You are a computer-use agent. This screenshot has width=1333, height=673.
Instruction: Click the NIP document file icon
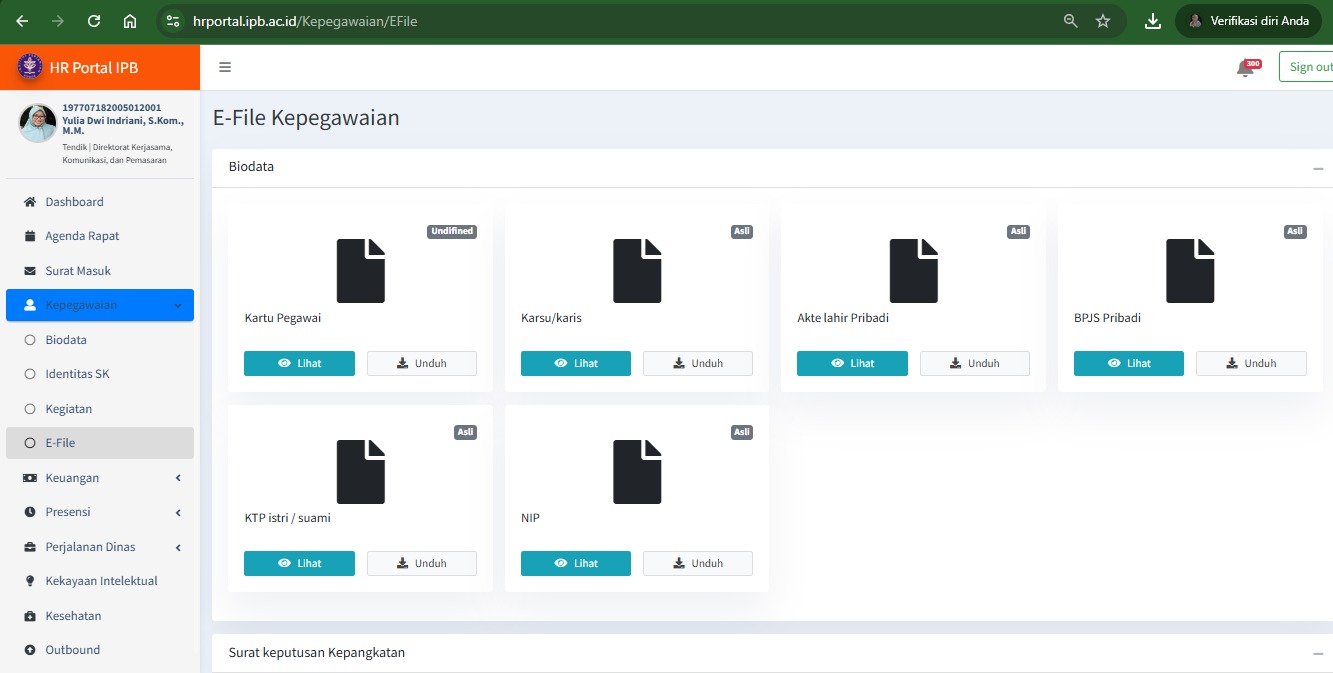coord(637,471)
